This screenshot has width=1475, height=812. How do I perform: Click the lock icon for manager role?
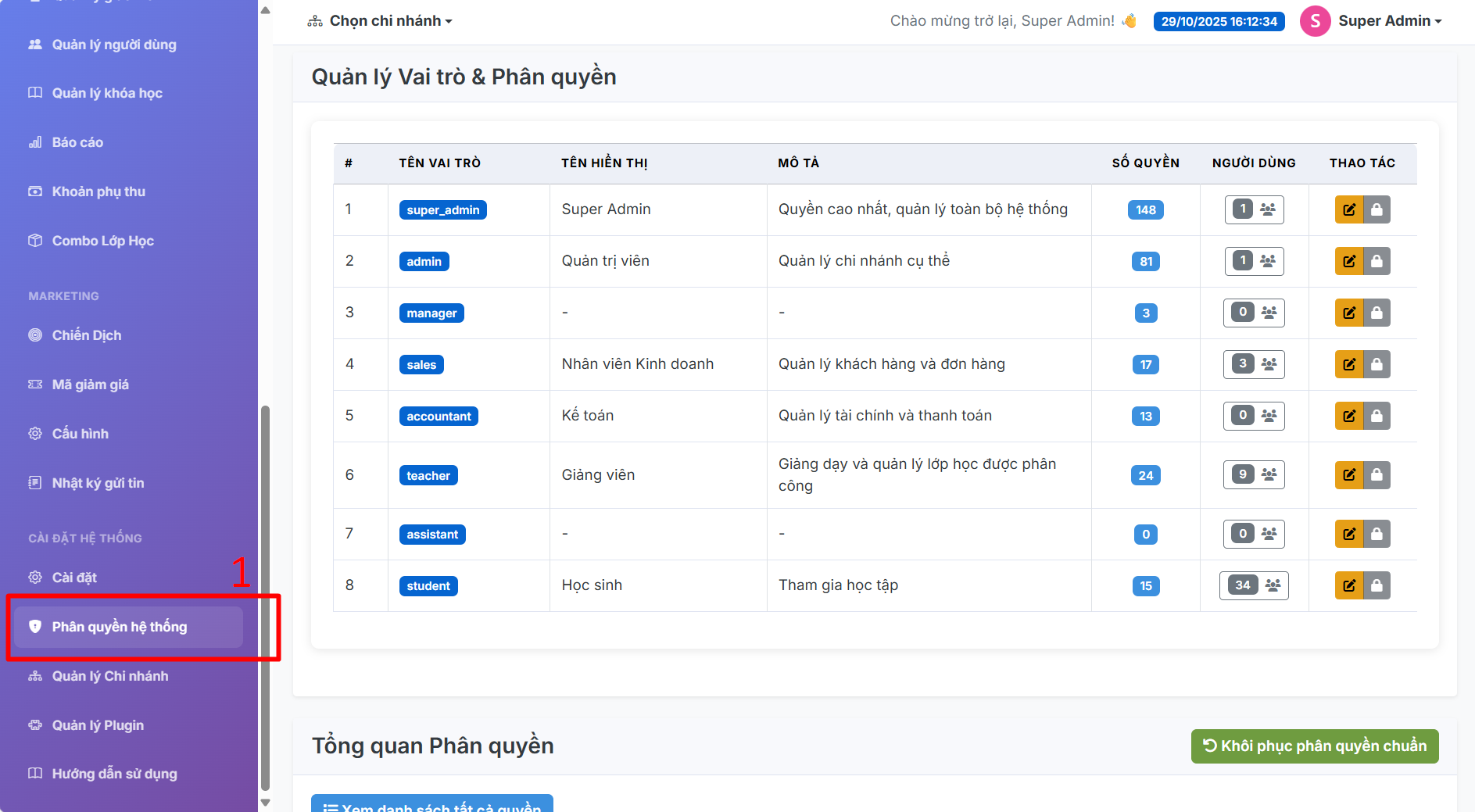coord(1377,313)
